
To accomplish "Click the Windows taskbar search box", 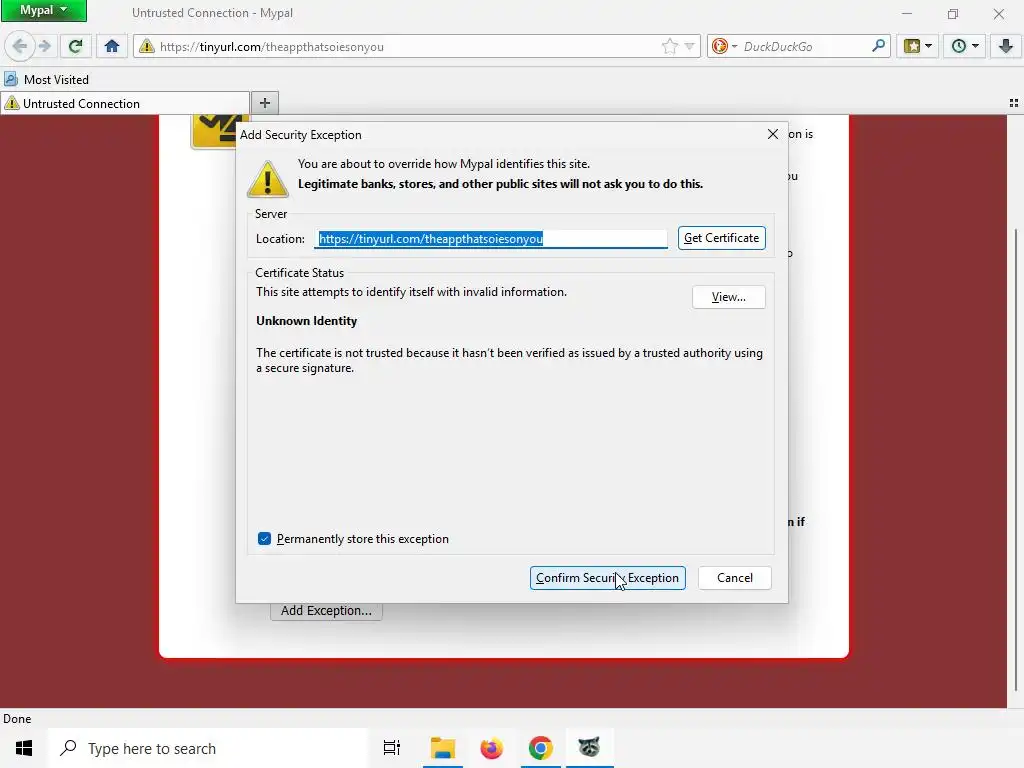I will tap(208, 748).
